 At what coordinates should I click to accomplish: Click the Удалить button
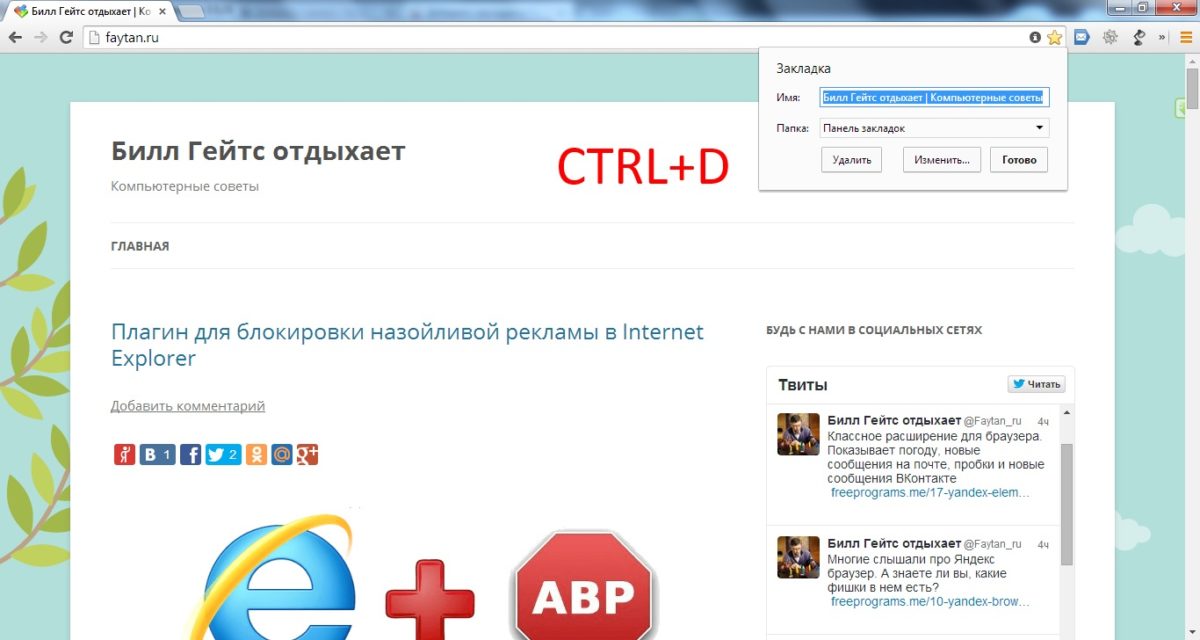[x=852, y=160]
